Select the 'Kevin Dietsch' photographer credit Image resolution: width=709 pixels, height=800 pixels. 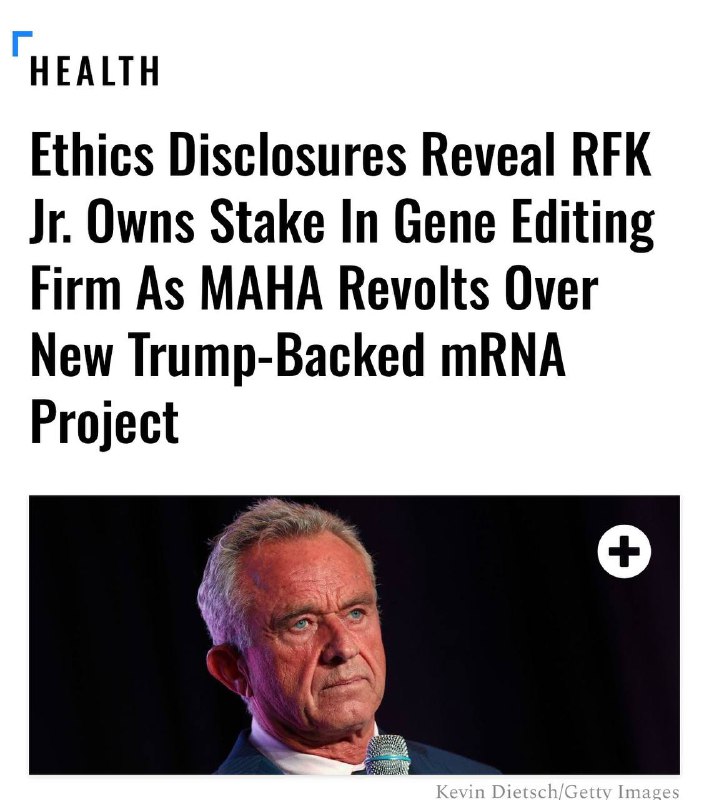[x=497, y=791]
